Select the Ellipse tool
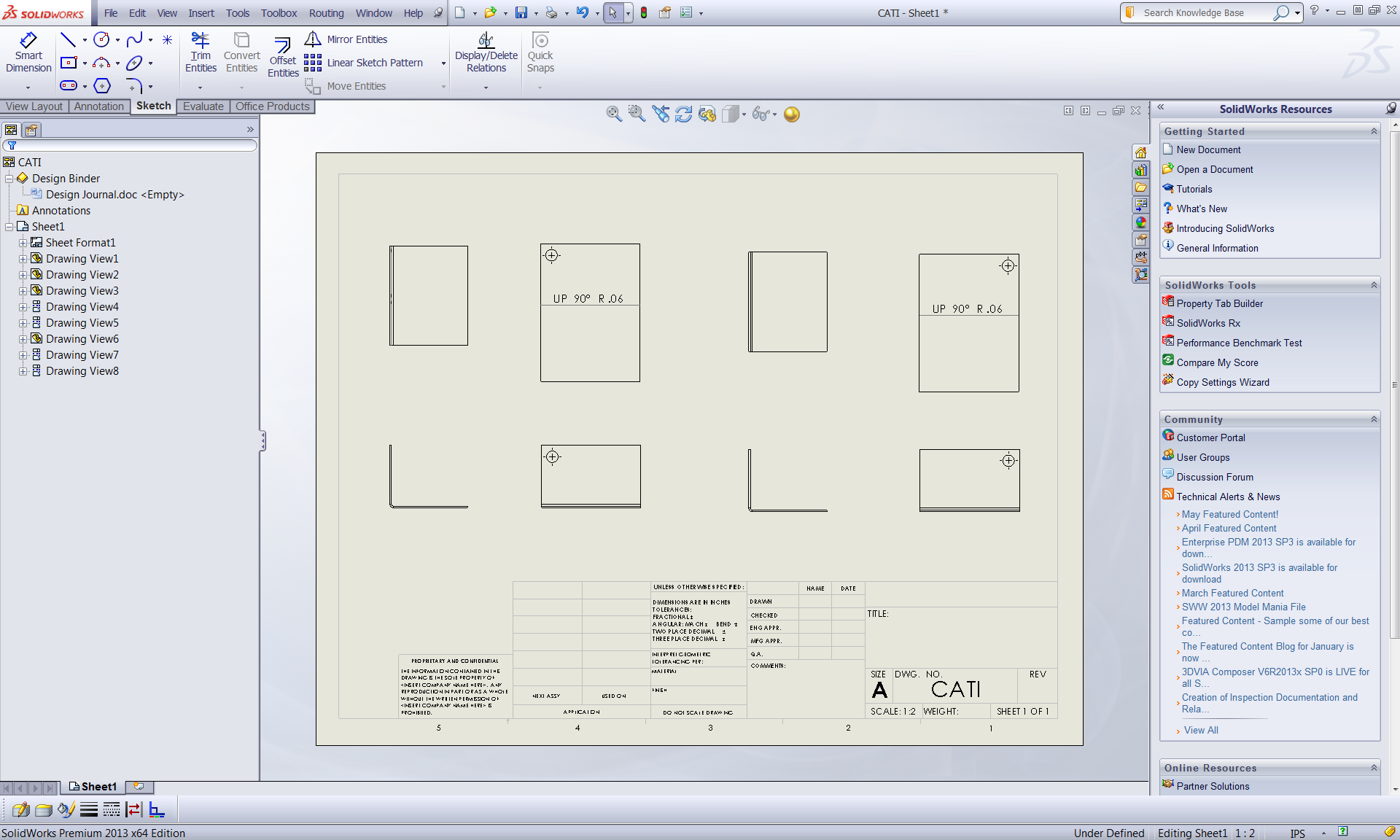This screenshot has height=840, width=1400. (x=134, y=63)
